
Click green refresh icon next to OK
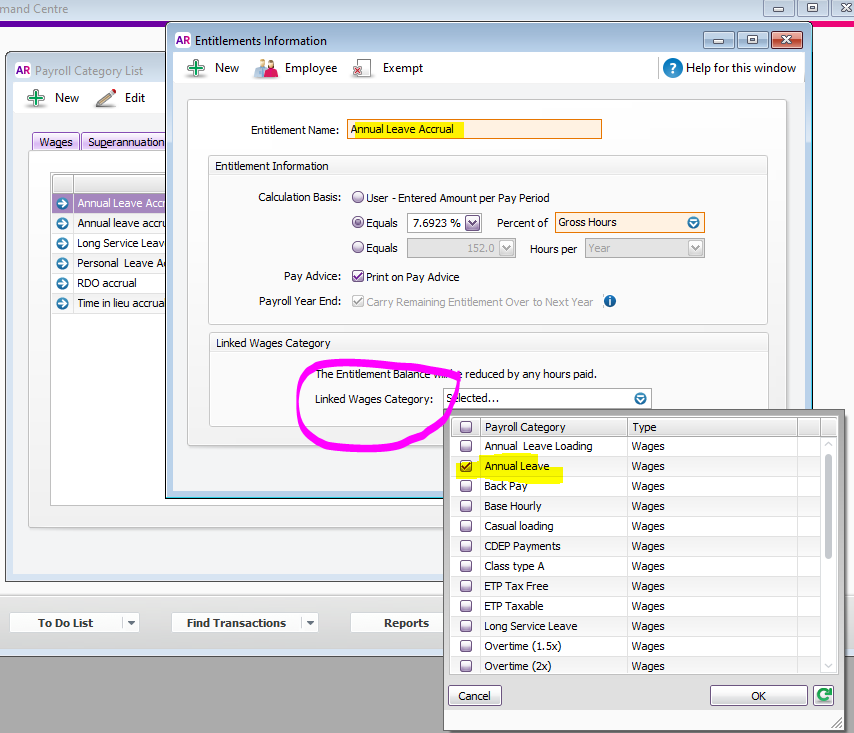tap(823, 695)
